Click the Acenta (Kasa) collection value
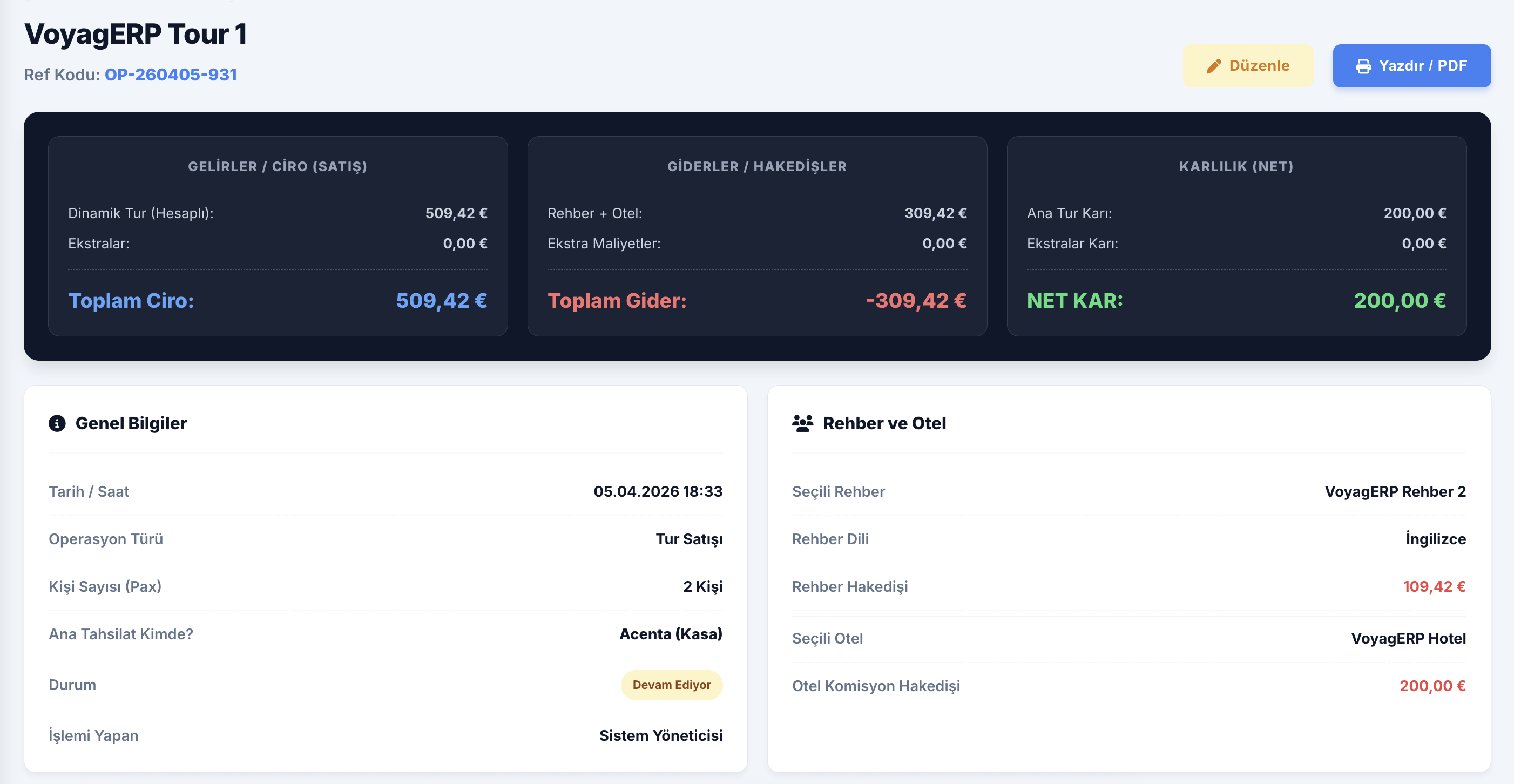 click(x=671, y=634)
